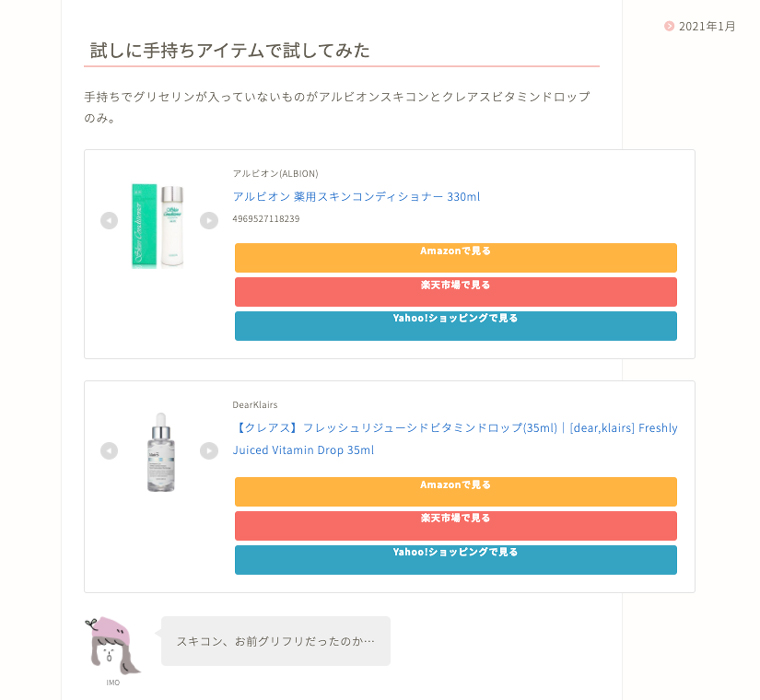Click the heading 試しに手持ちアイテムで試してみた

pos(230,50)
